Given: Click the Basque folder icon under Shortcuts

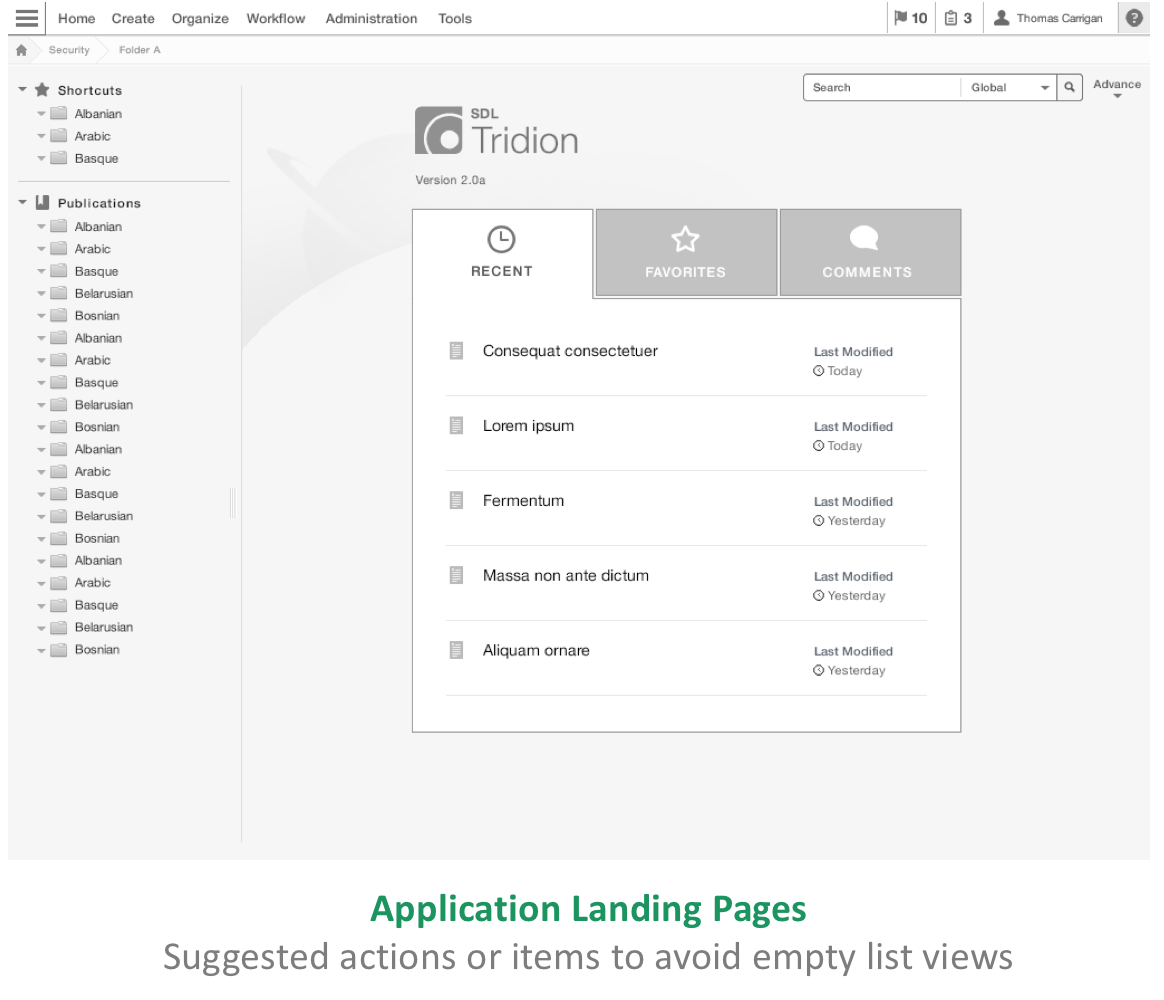Looking at the screenshot, I should (x=59, y=158).
